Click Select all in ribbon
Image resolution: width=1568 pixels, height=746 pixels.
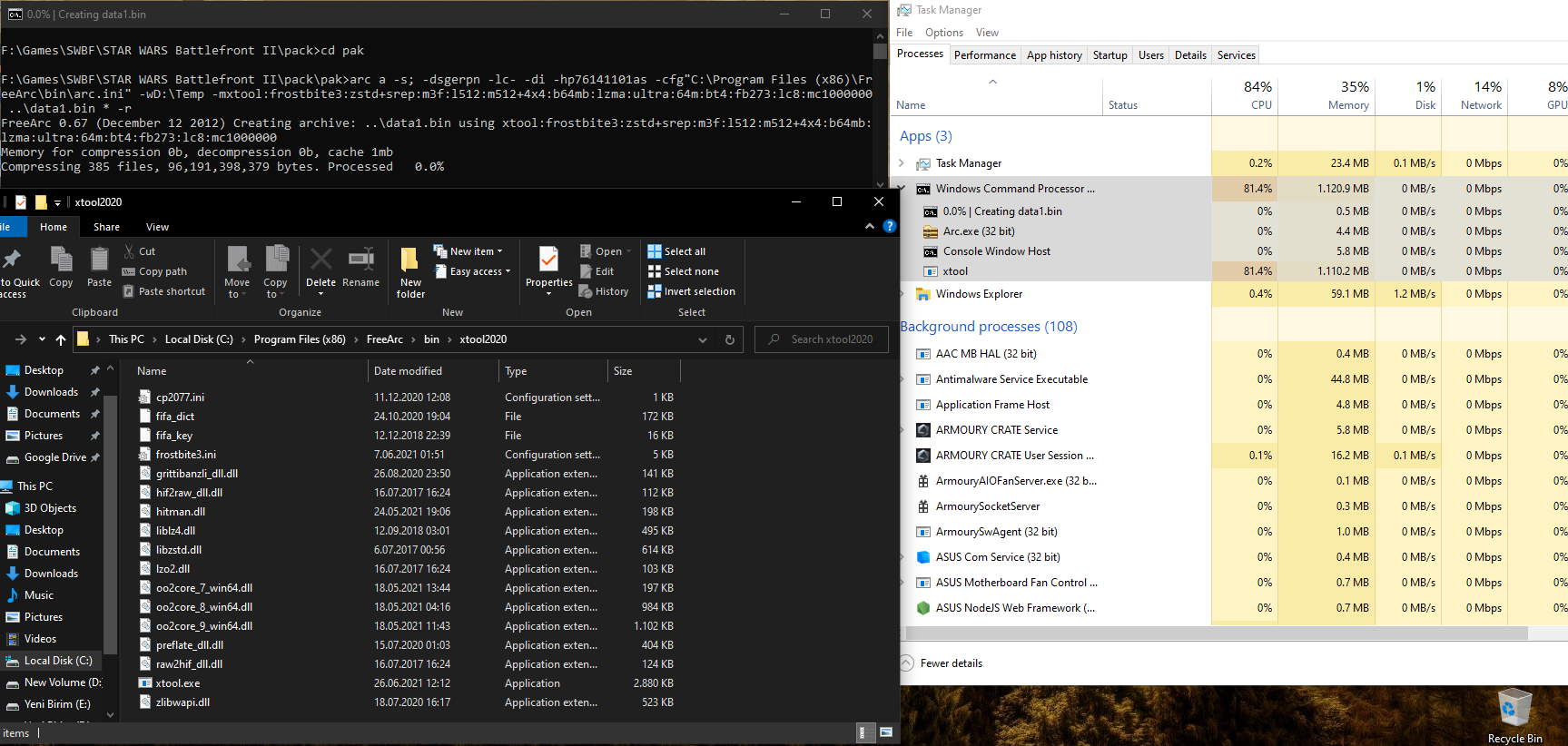(676, 251)
